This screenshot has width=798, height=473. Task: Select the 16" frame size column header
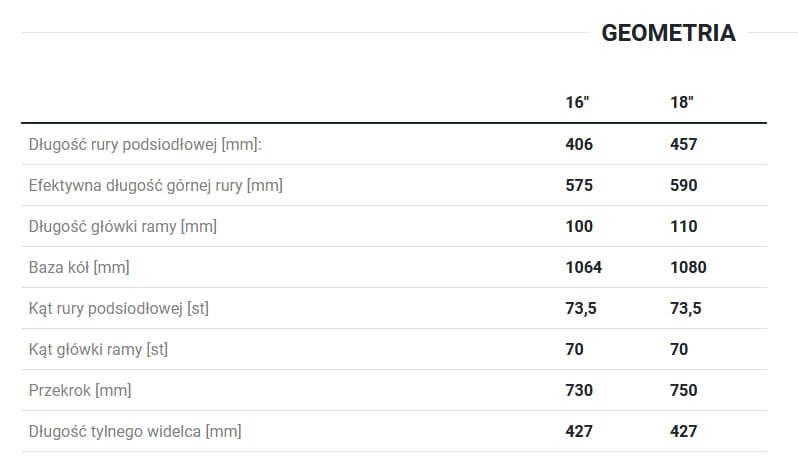tap(578, 103)
